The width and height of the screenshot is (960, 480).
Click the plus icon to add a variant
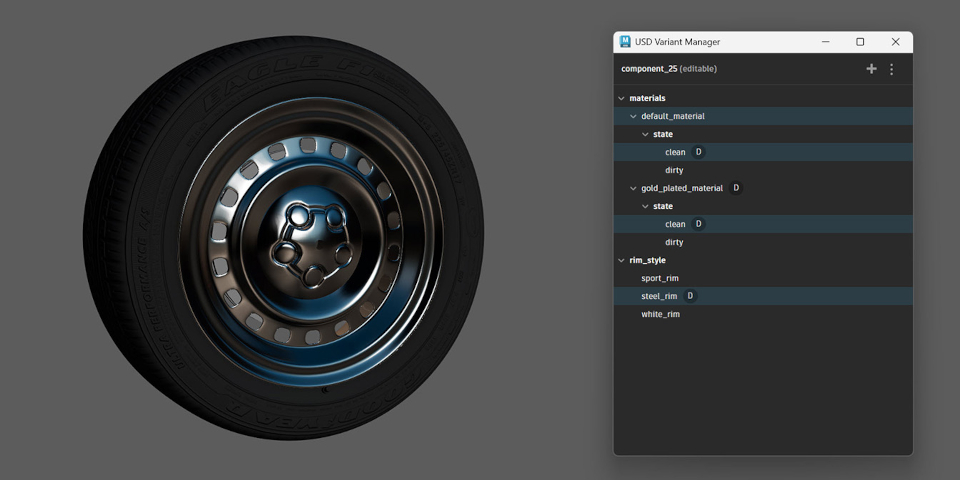tap(871, 69)
